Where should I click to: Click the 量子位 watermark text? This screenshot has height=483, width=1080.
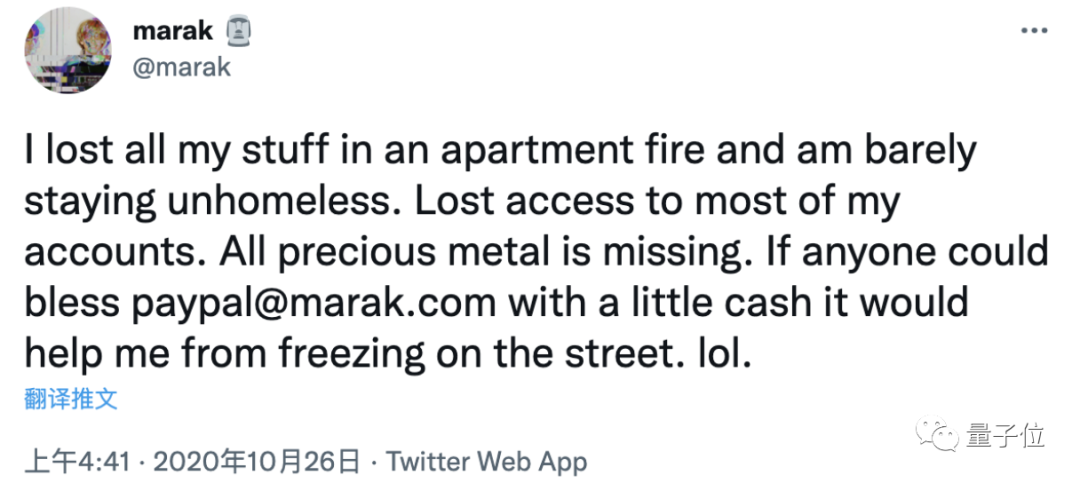pyautogui.click(x=1006, y=435)
